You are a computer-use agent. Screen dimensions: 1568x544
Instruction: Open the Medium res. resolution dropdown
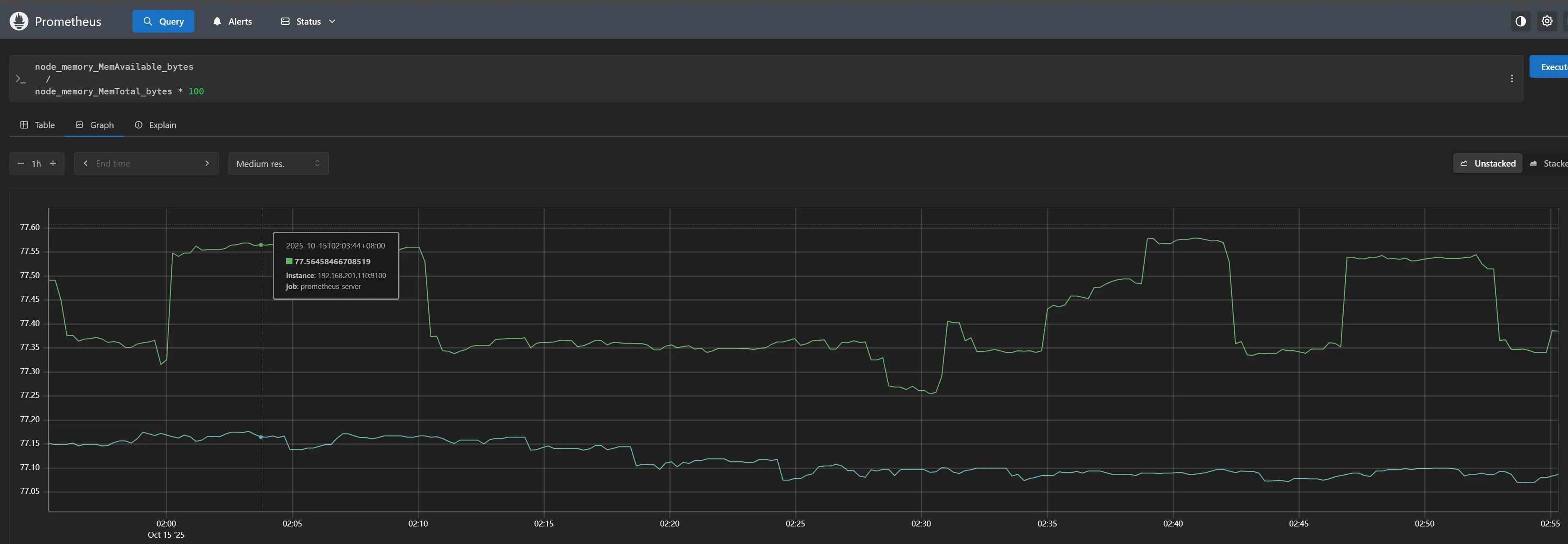point(278,163)
